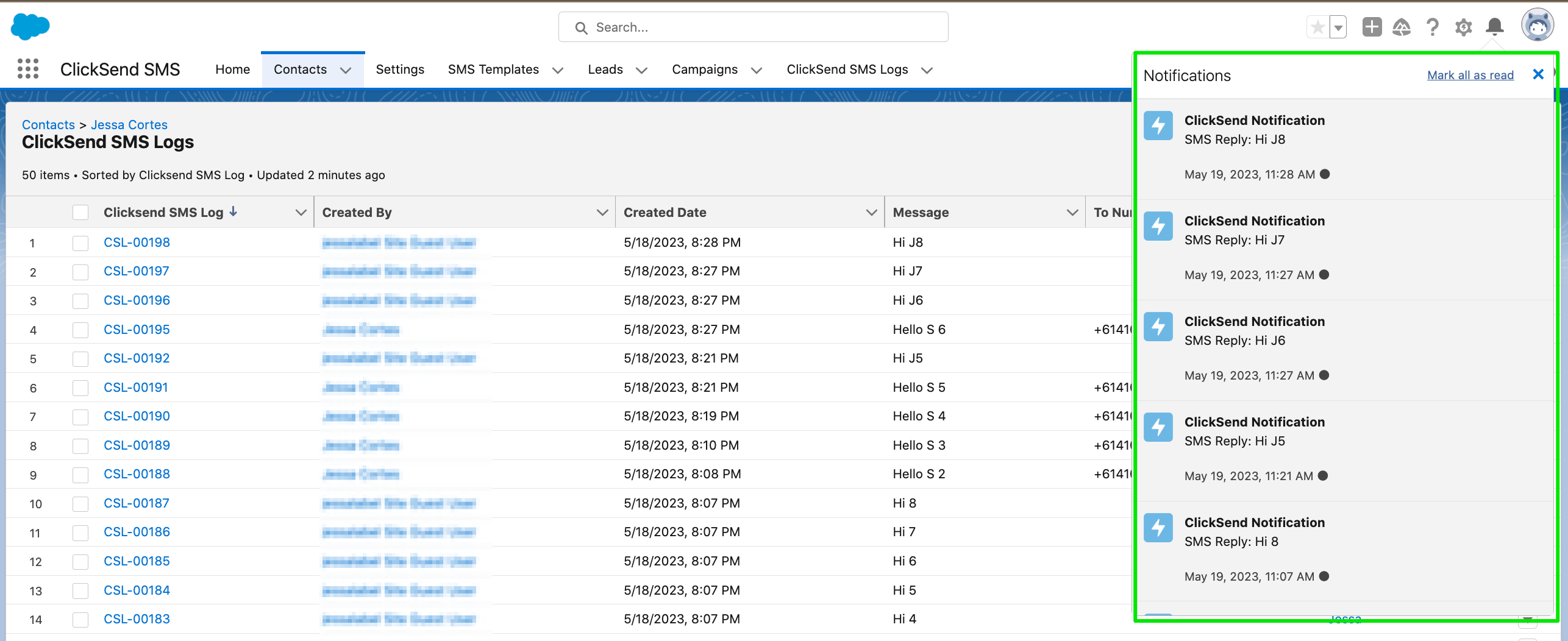Open the Created By column menu
This screenshot has width=1568, height=641.
click(602, 212)
